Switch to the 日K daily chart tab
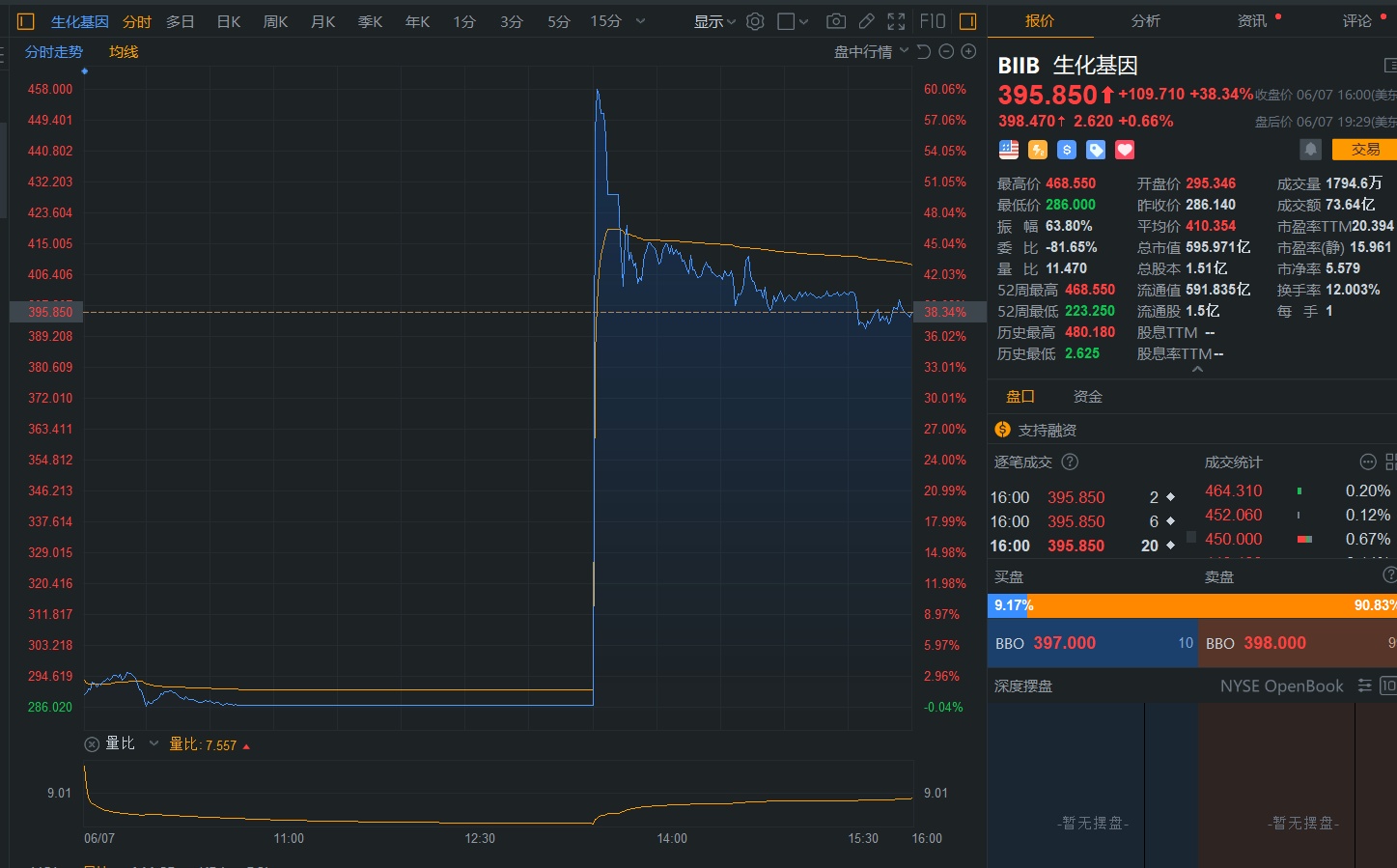 [229, 21]
